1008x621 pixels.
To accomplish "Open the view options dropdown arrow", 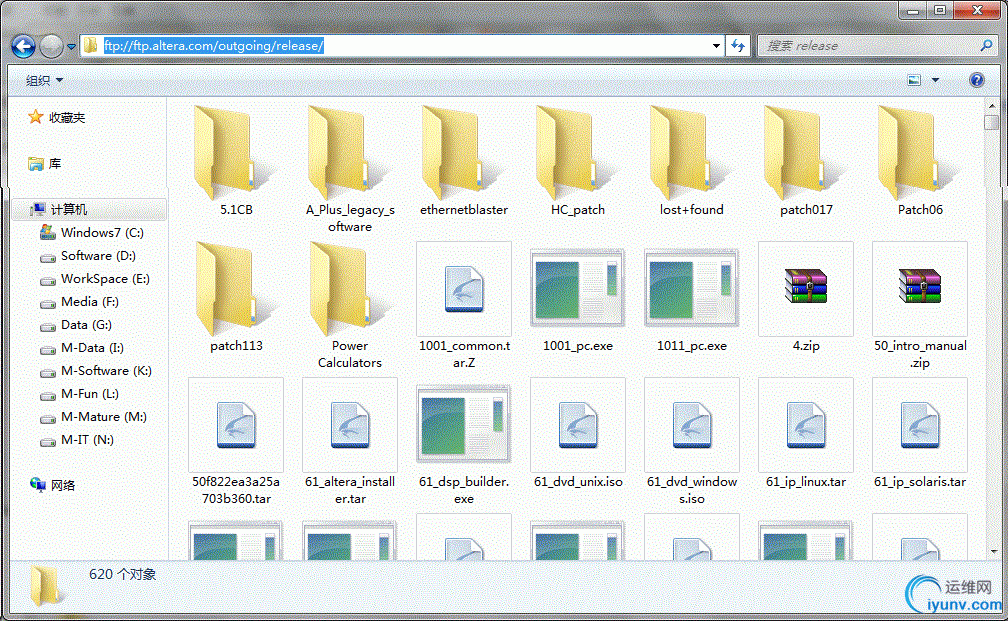I will coord(935,80).
